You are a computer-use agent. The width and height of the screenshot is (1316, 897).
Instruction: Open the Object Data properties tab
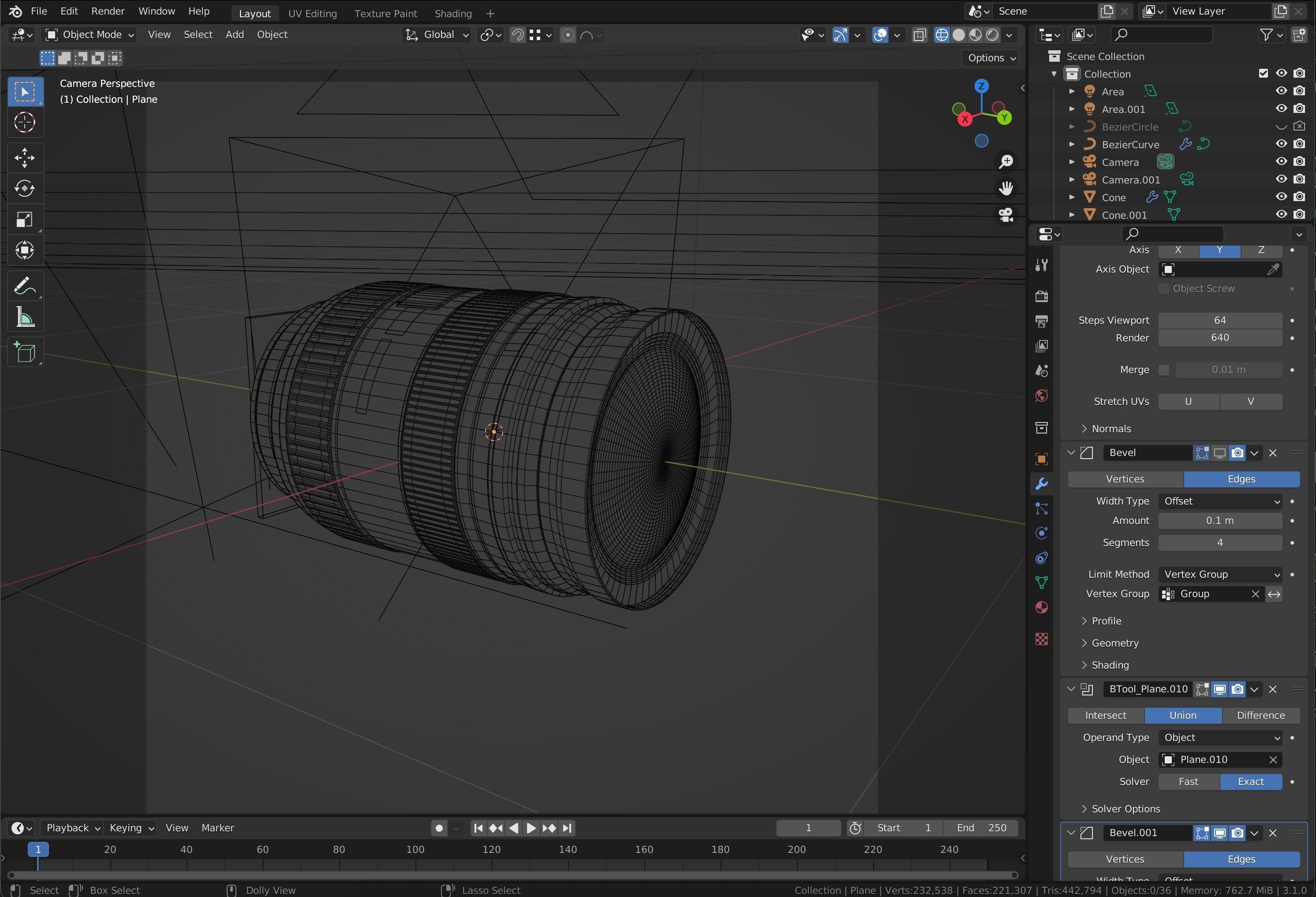coord(1041,583)
